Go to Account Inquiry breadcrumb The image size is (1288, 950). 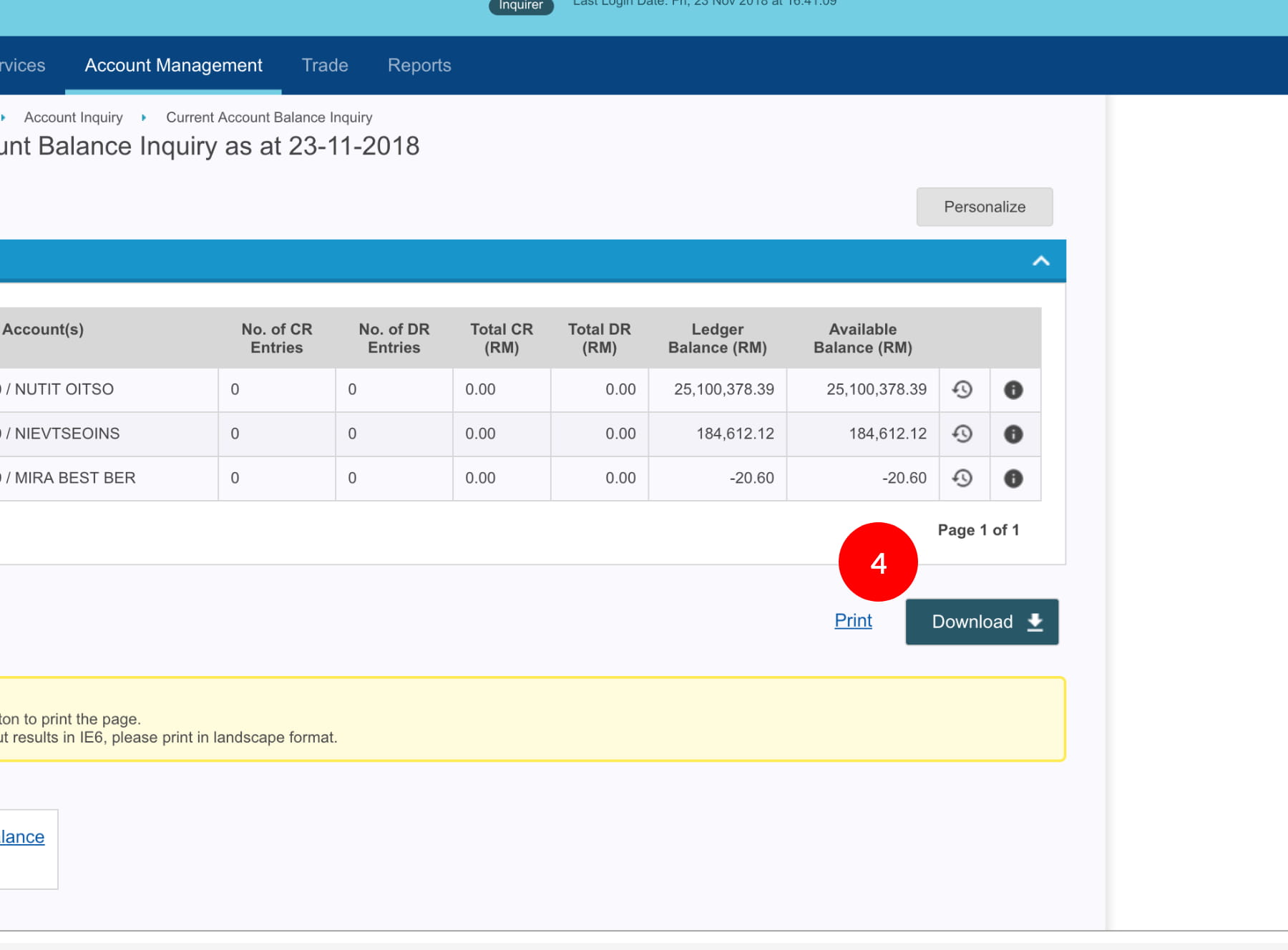73,117
